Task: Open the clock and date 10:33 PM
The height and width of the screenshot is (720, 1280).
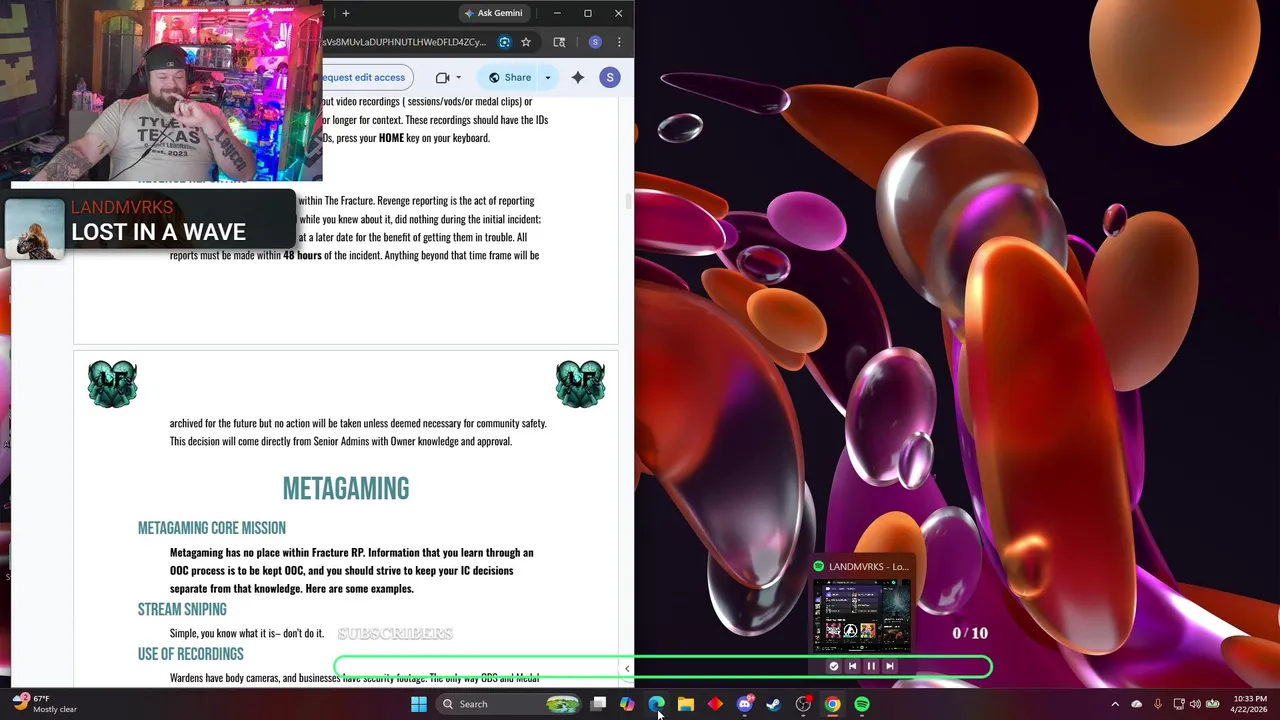Action: pyautogui.click(x=1249, y=704)
